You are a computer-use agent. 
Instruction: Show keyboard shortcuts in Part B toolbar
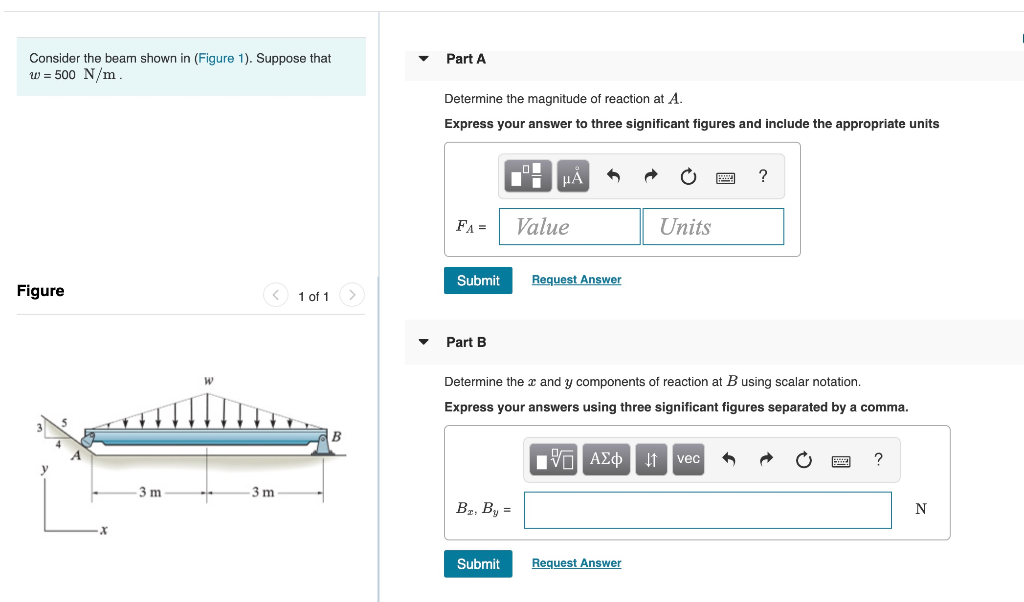coord(841,462)
